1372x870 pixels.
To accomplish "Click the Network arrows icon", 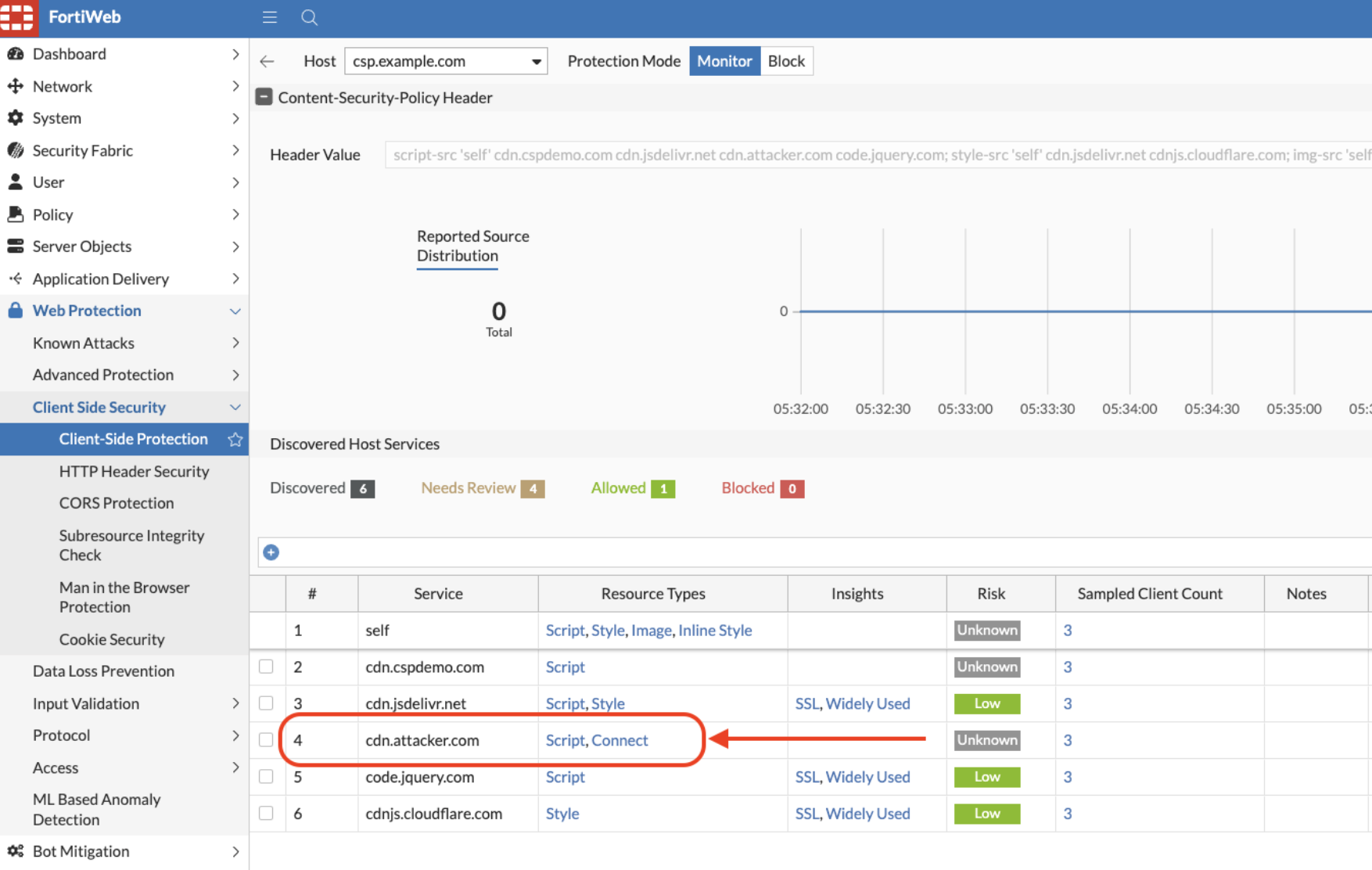I will pyautogui.click(x=16, y=86).
